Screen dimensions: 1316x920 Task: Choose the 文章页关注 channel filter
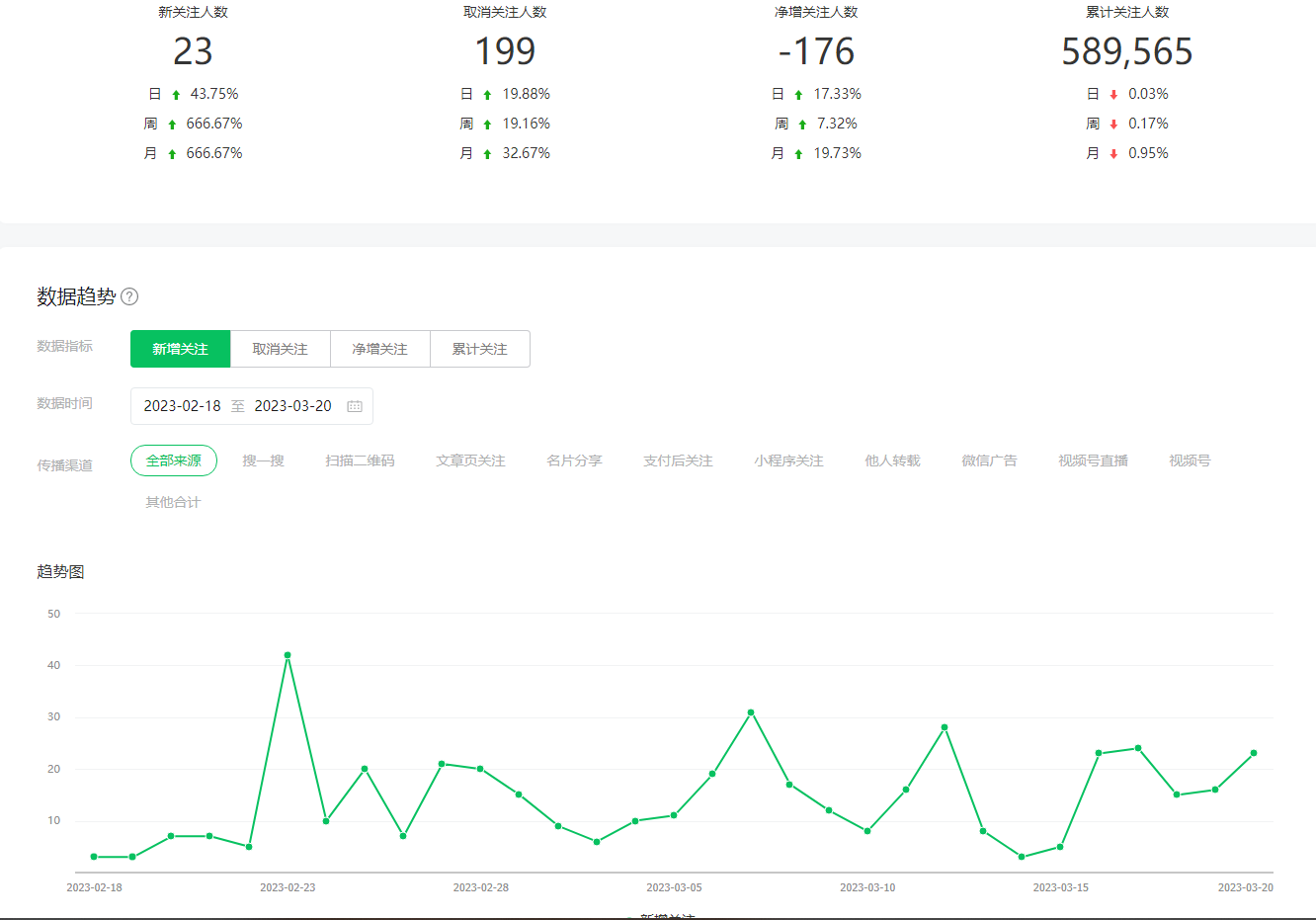point(470,460)
